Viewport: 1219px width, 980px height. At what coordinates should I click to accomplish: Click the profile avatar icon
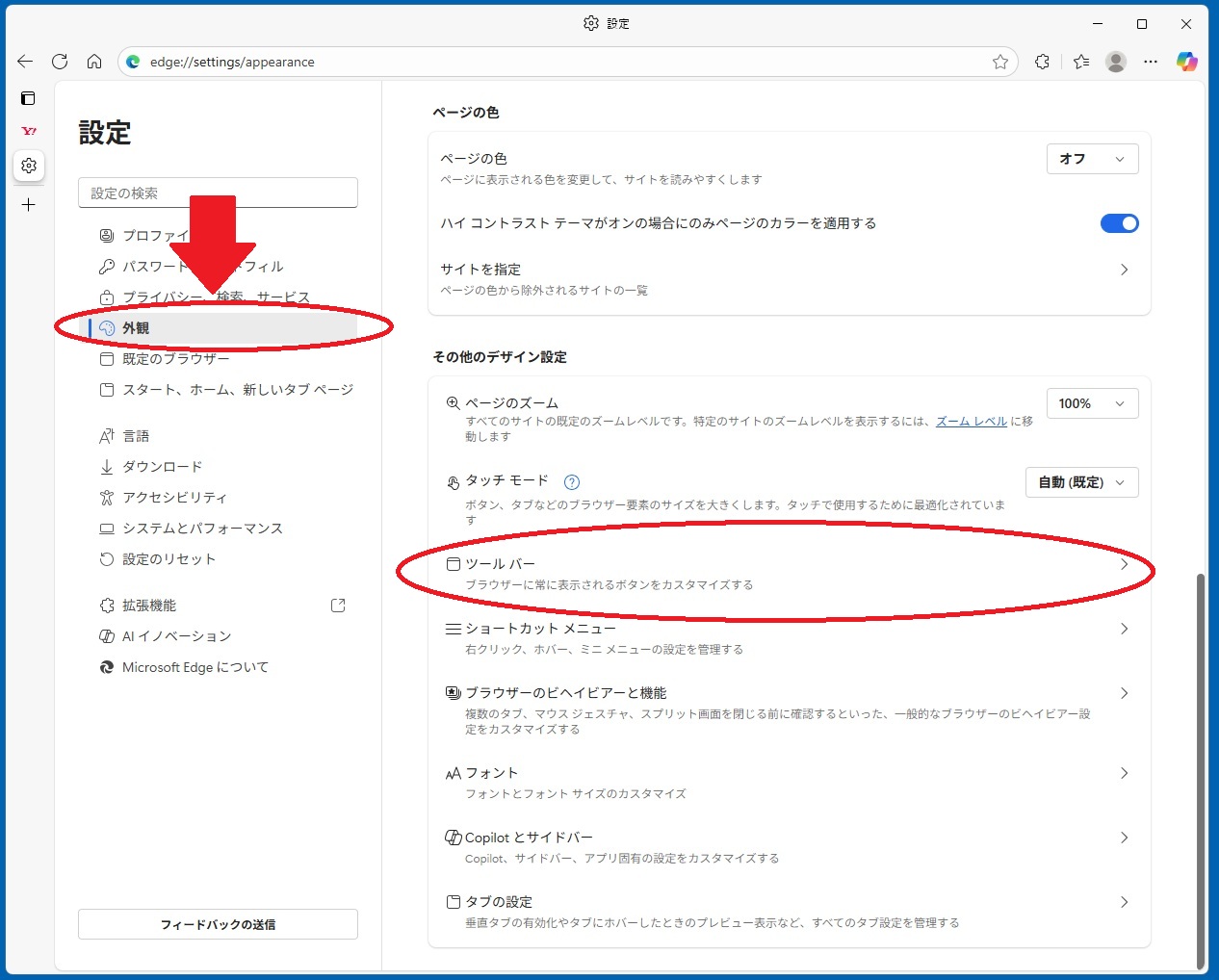1116,62
